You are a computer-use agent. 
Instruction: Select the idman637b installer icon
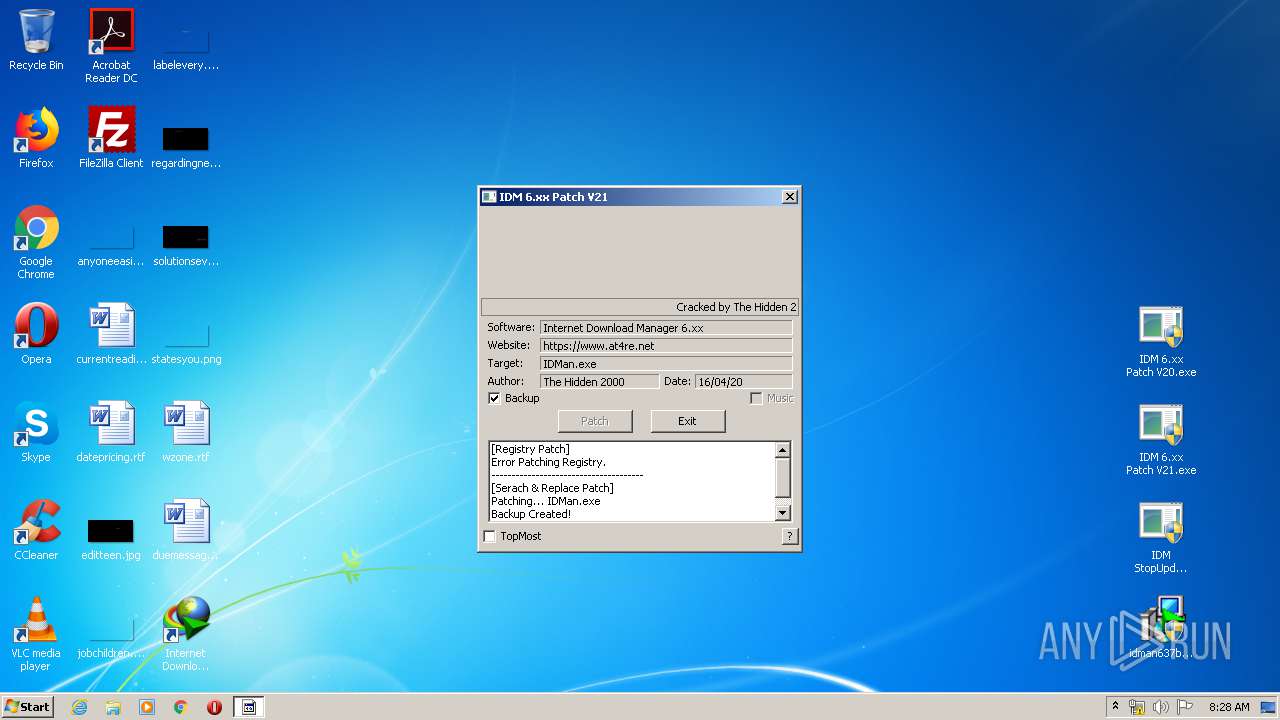[x=1161, y=628]
